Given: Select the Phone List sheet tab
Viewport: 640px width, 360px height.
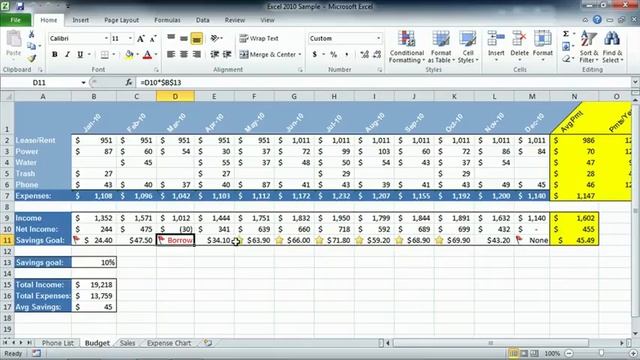Looking at the screenshot, I should (x=58, y=343).
